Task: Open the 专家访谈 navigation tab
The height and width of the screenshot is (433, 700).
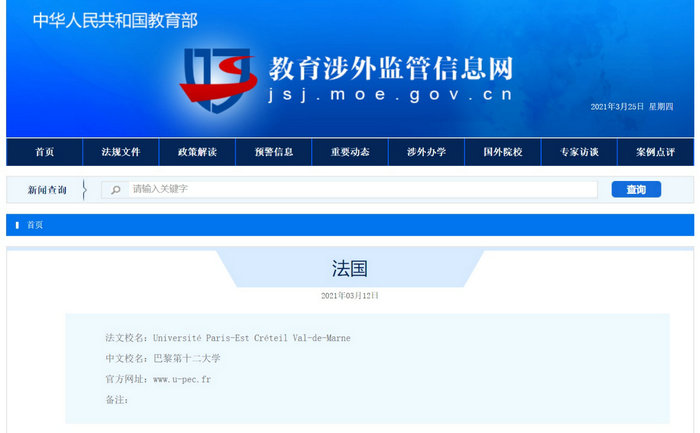Action: point(579,152)
